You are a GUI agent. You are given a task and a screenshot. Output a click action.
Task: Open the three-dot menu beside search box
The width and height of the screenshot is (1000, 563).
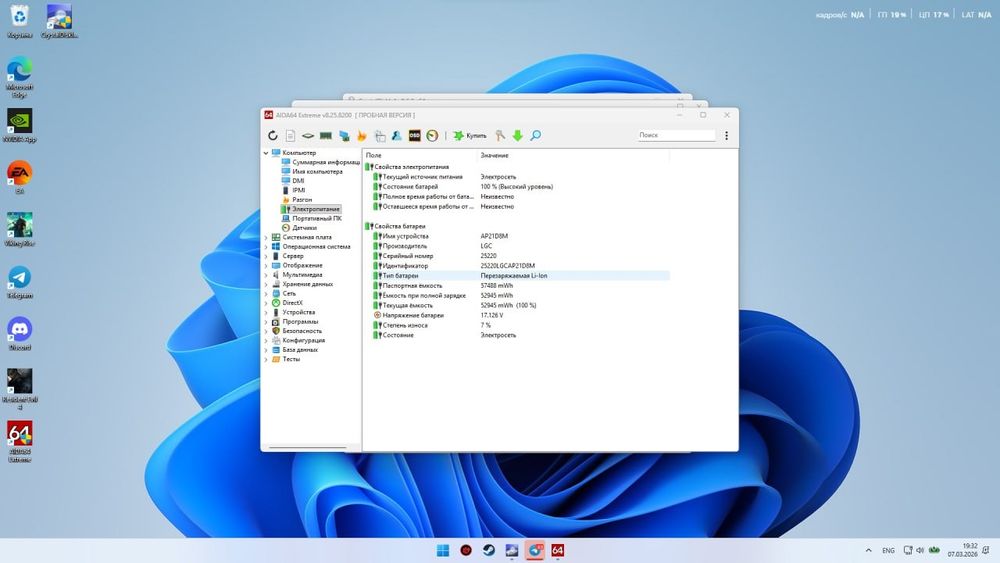(726, 135)
